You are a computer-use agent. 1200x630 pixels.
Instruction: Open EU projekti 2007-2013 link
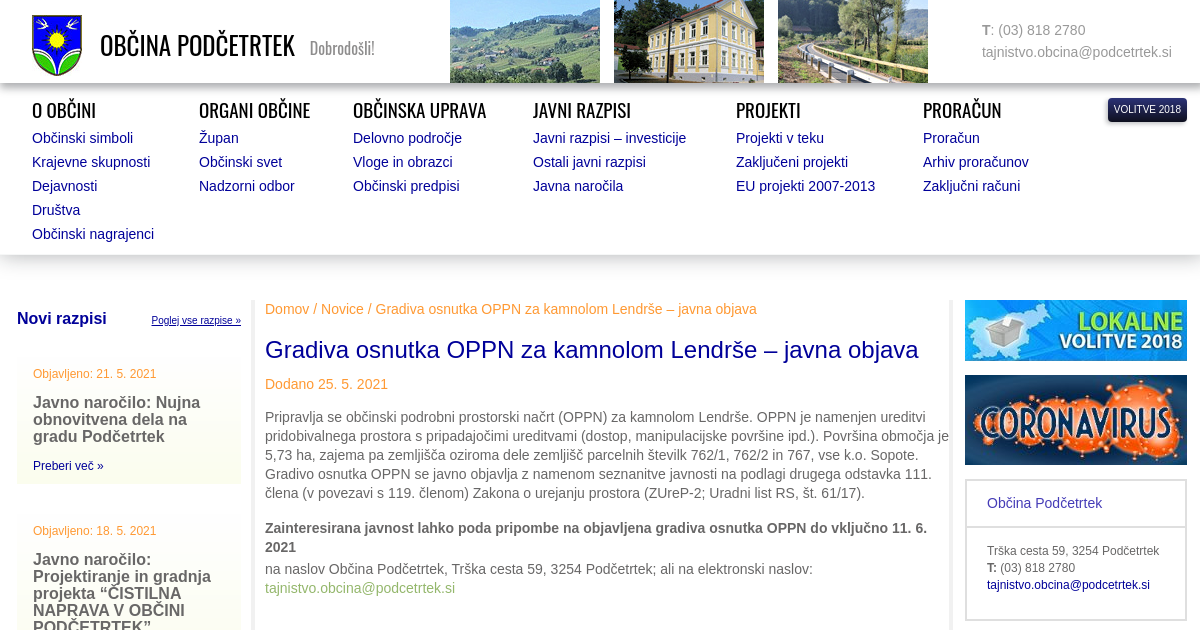pos(805,186)
